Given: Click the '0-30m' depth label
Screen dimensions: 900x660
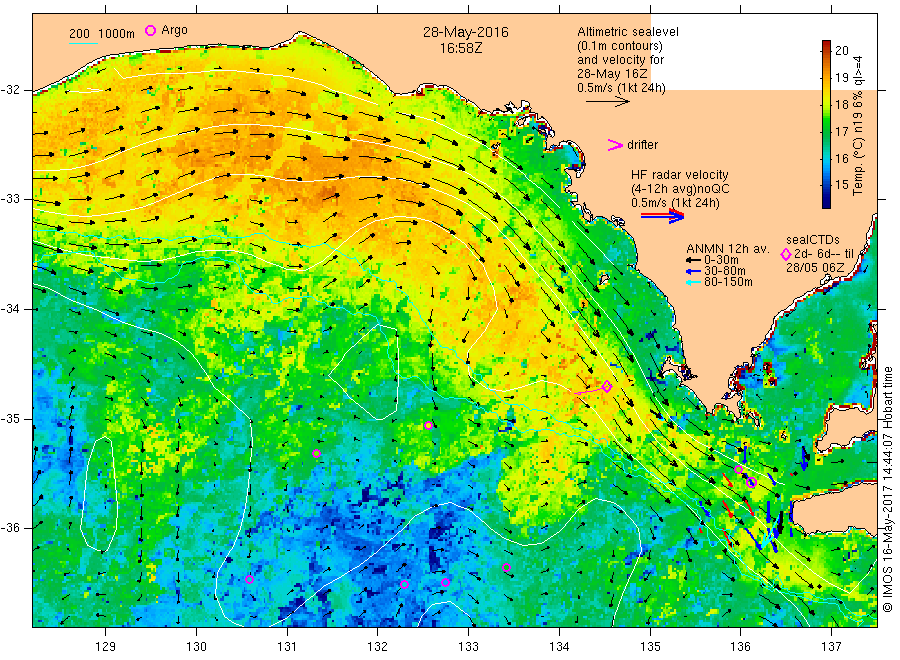Looking at the screenshot, I should [721, 261].
